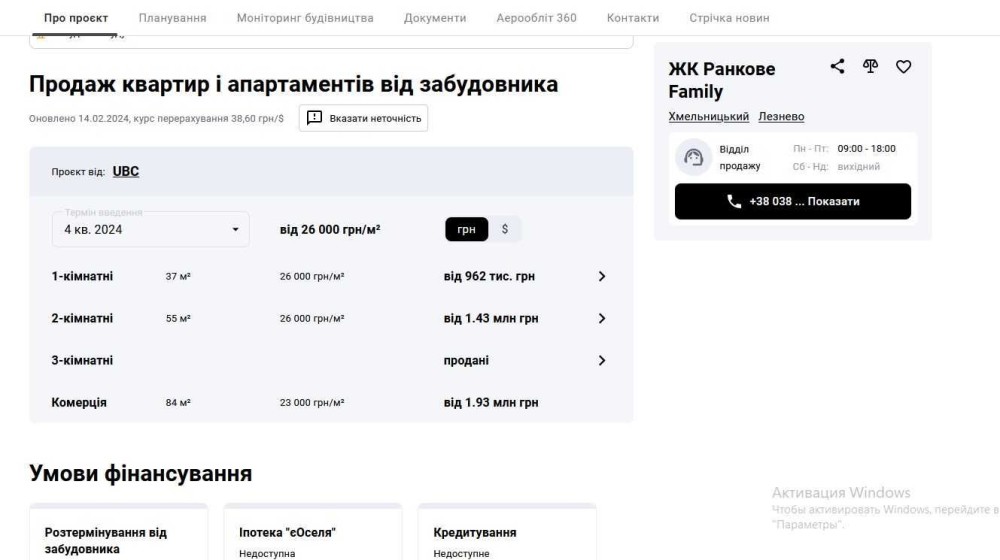Screen dimensions: 1000x560
Task: Open the Планування tab
Action: point(172,18)
